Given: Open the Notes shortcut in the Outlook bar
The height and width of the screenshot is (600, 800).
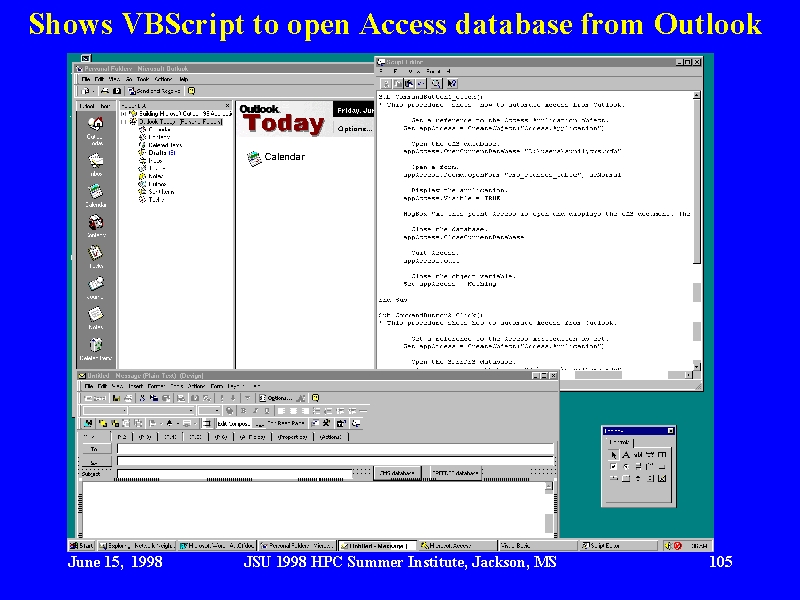Looking at the screenshot, I should point(95,317).
